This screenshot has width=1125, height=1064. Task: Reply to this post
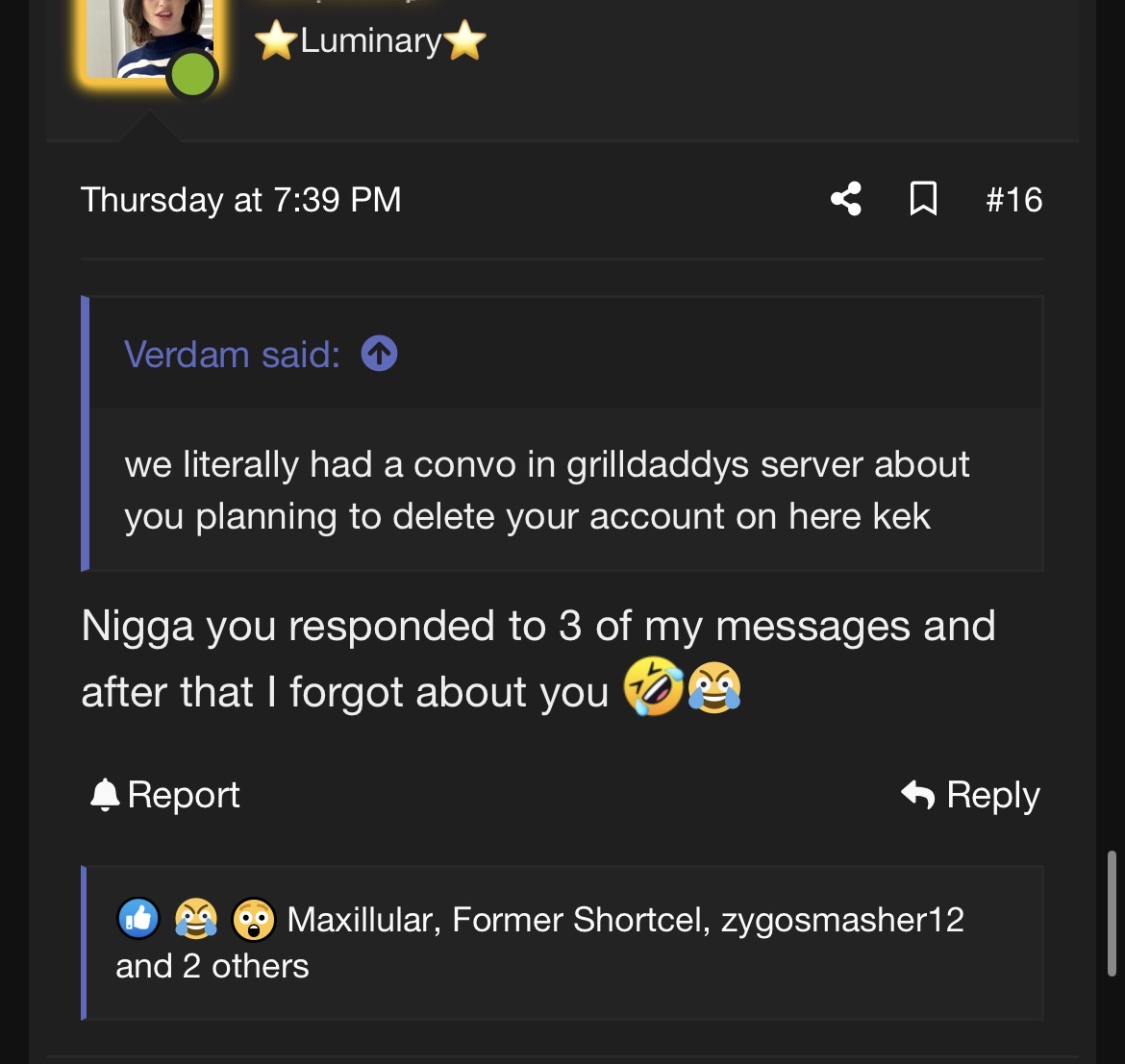click(x=992, y=795)
